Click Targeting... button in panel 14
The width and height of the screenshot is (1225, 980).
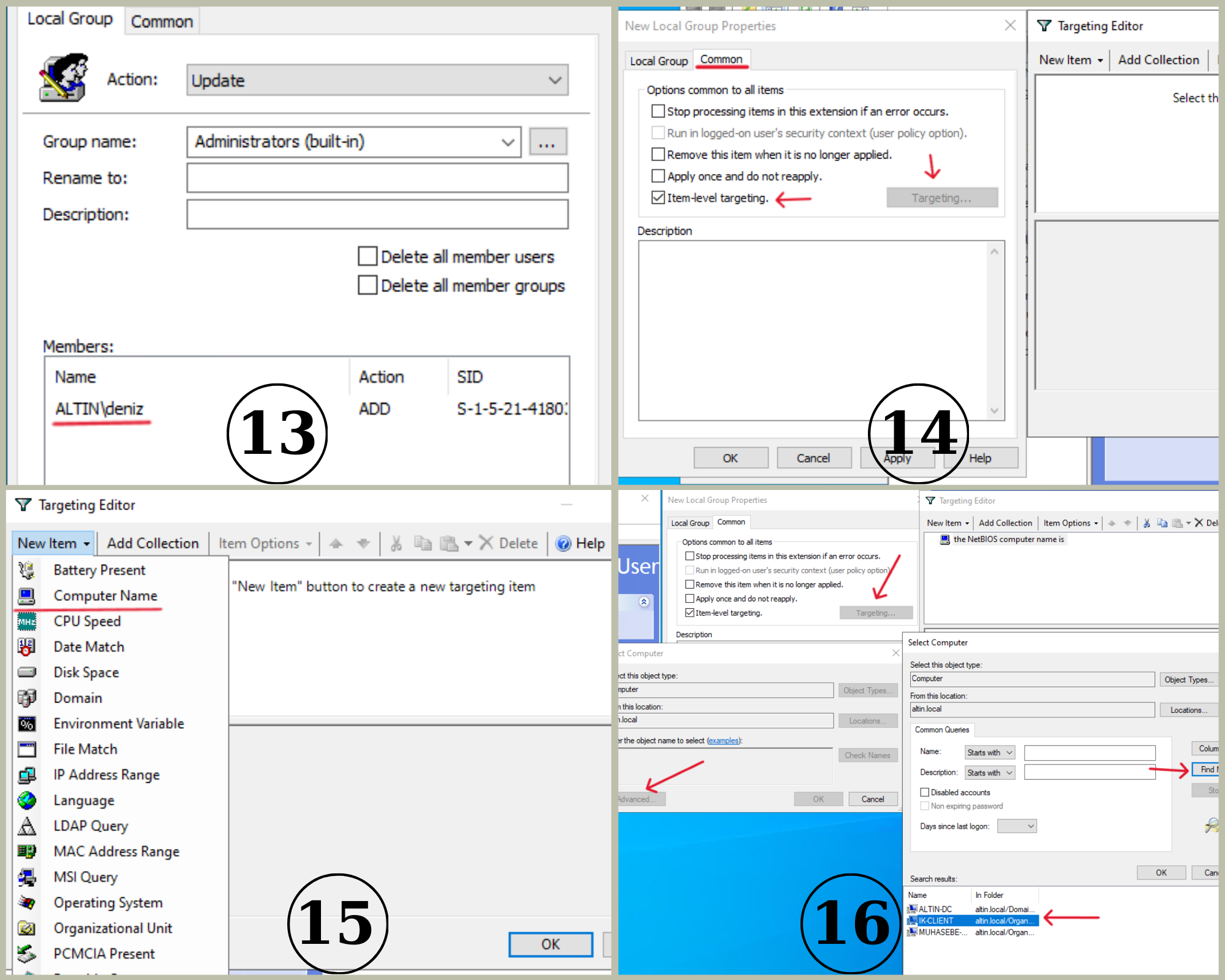point(942,198)
